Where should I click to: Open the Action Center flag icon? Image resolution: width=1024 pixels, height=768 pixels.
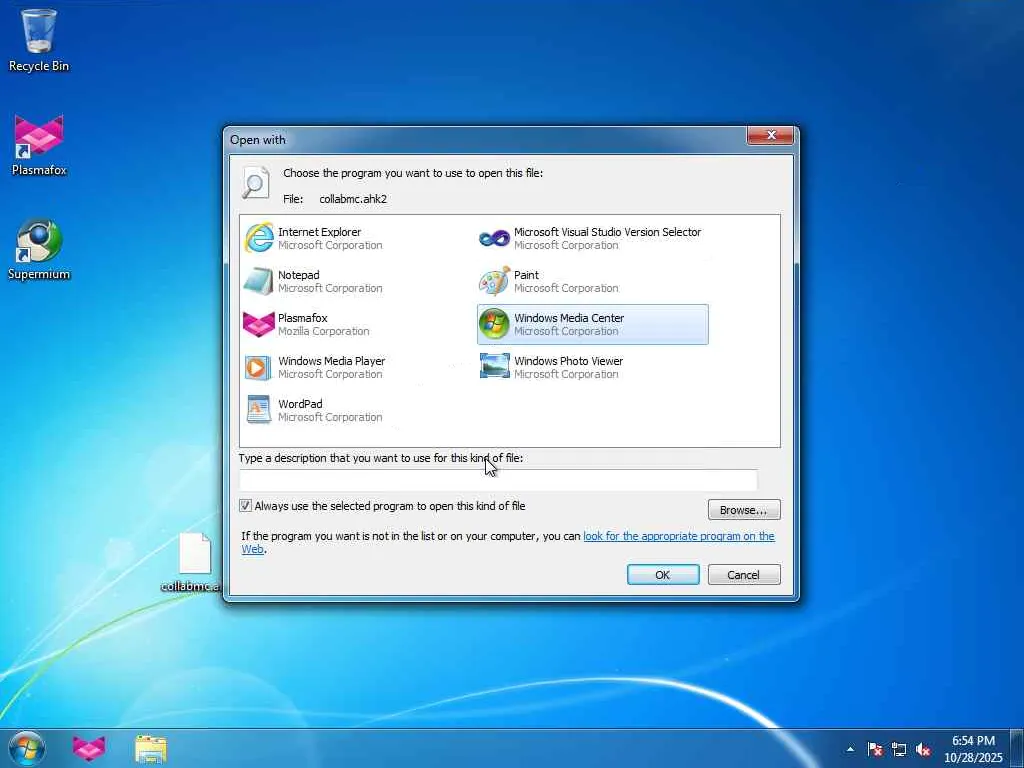(x=875, y=749)
